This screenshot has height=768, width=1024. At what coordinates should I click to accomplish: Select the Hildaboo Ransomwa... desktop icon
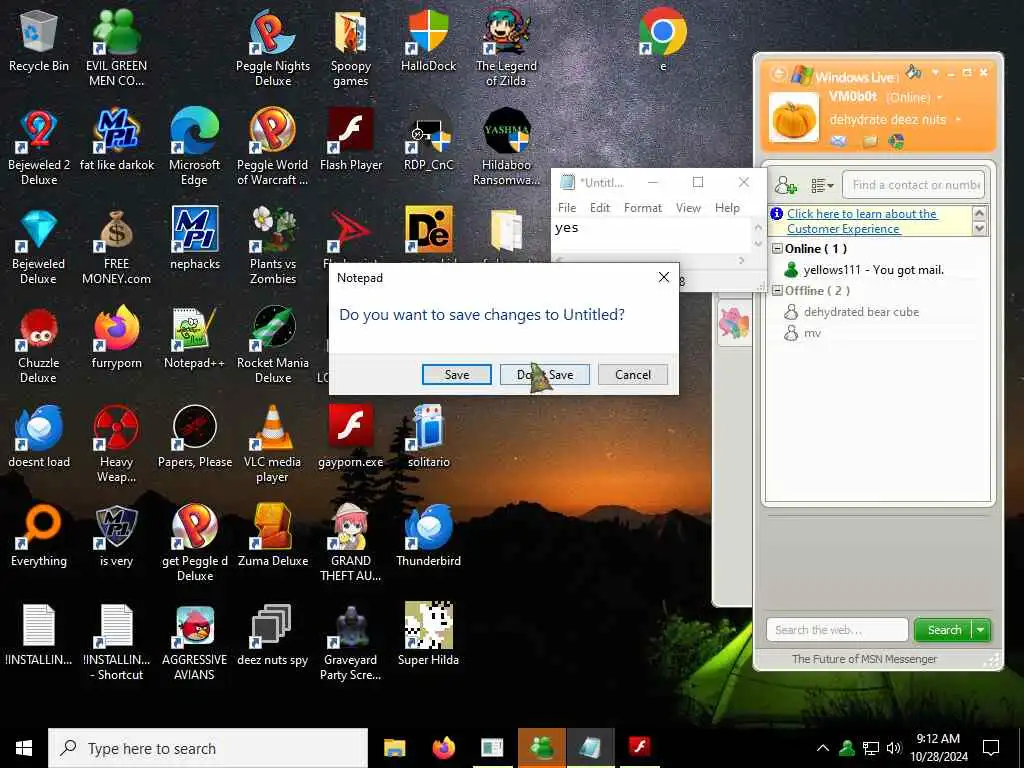pyautogui.click(x=506, y=148)
